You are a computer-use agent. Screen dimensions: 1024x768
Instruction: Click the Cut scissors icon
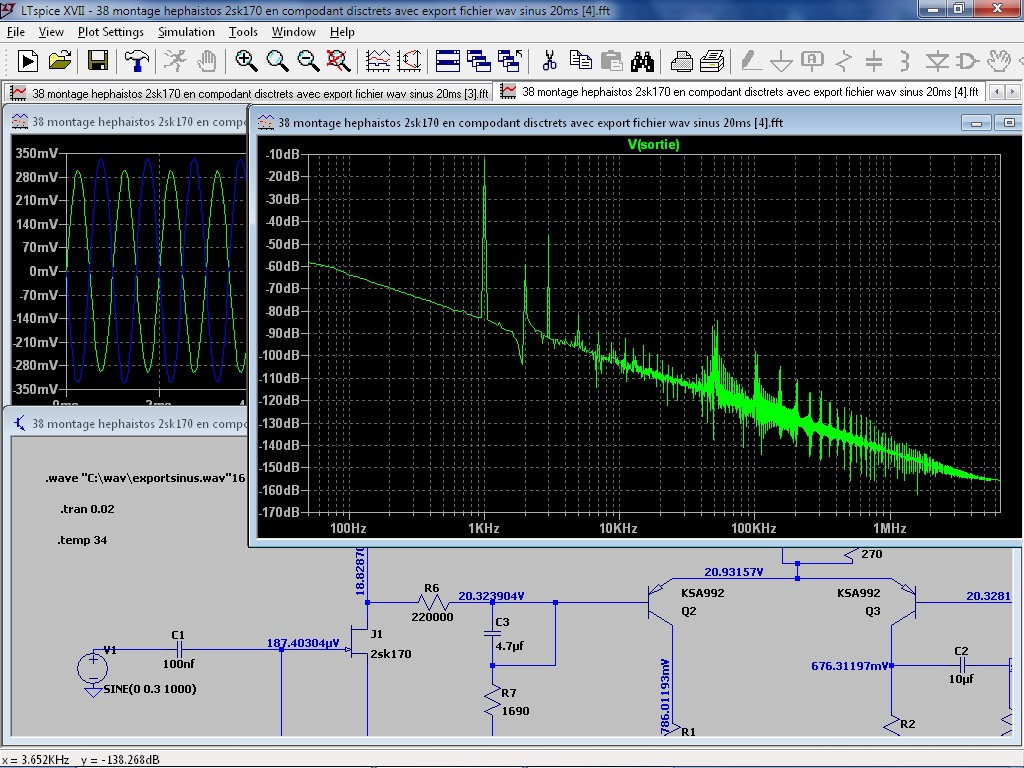[549, 61]
